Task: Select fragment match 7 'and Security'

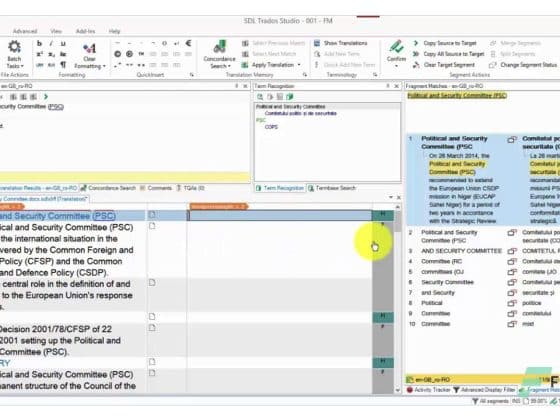Action: 438,293
